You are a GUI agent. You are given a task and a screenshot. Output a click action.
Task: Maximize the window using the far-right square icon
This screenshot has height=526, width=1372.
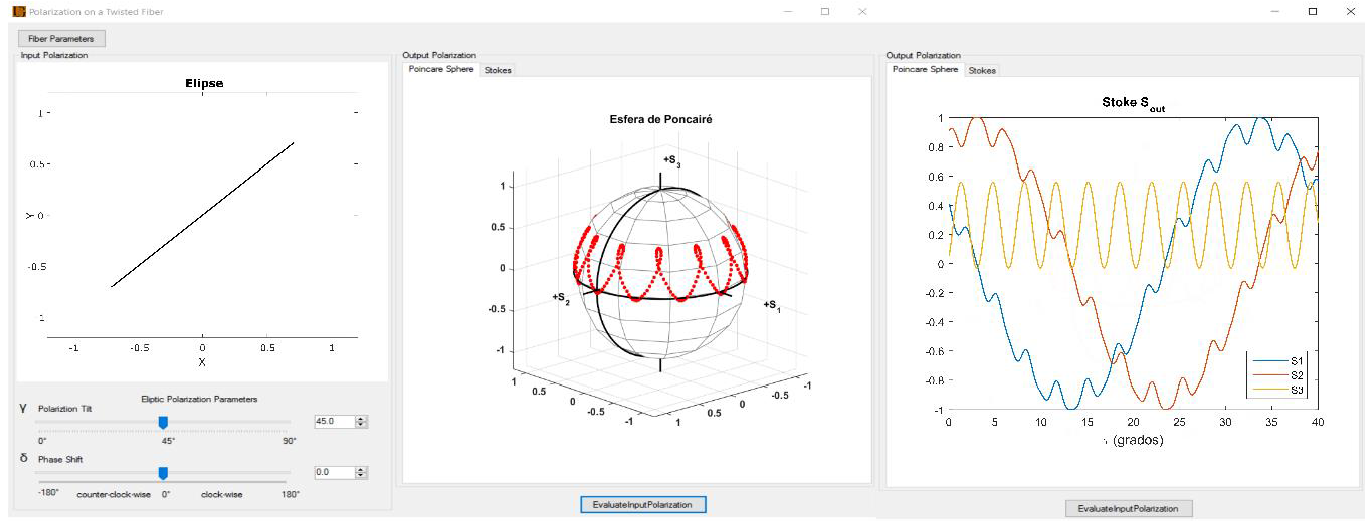pos(1313,11)
